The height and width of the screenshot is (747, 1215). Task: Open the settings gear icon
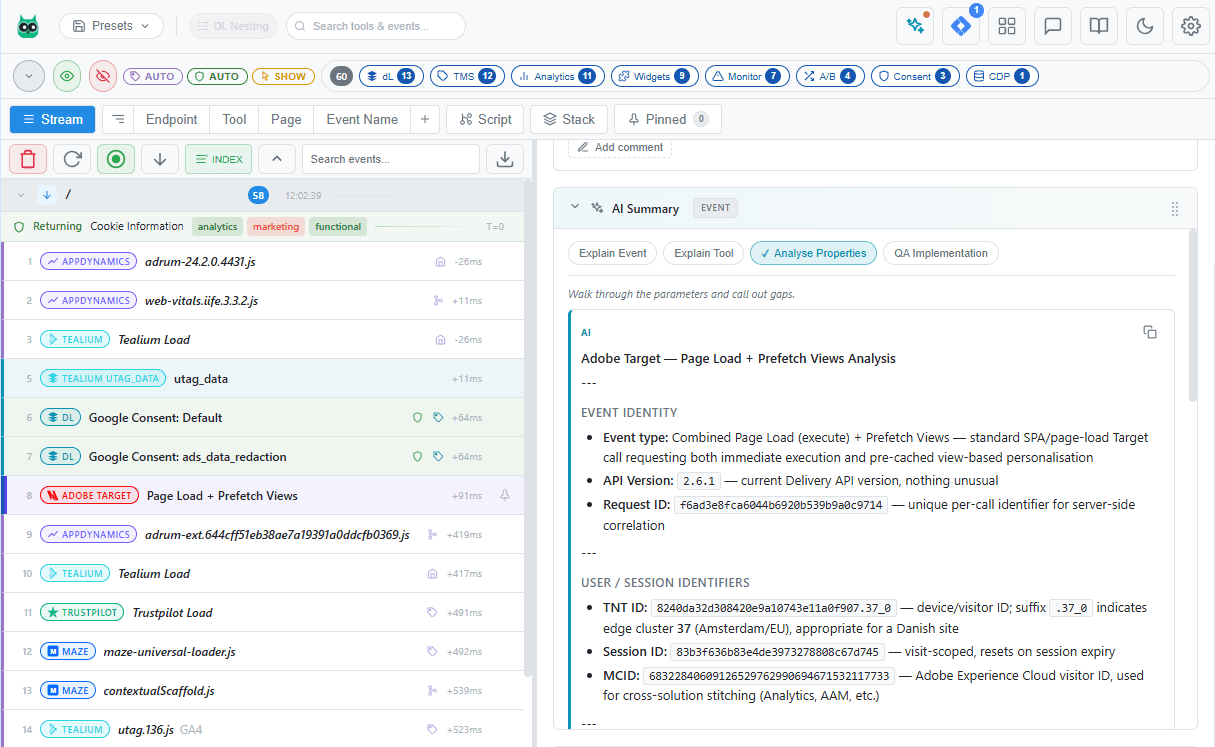coord(1191,26)
